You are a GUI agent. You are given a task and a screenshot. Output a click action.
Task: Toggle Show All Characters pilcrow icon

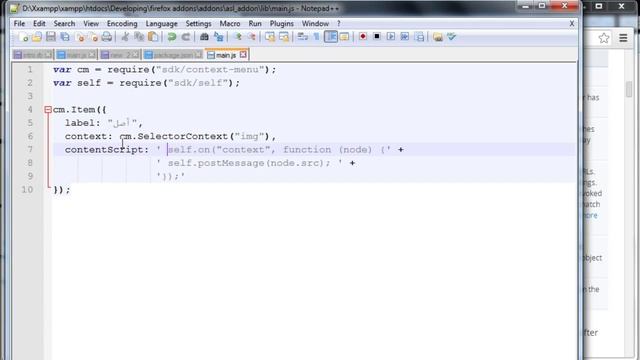(x=316, y=37)
